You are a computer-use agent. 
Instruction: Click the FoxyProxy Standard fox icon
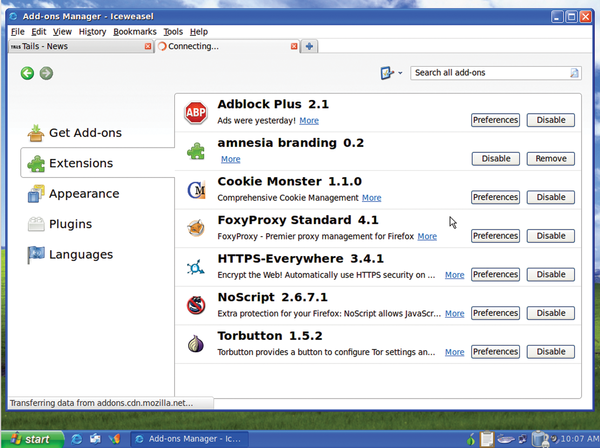pos(196,228)
